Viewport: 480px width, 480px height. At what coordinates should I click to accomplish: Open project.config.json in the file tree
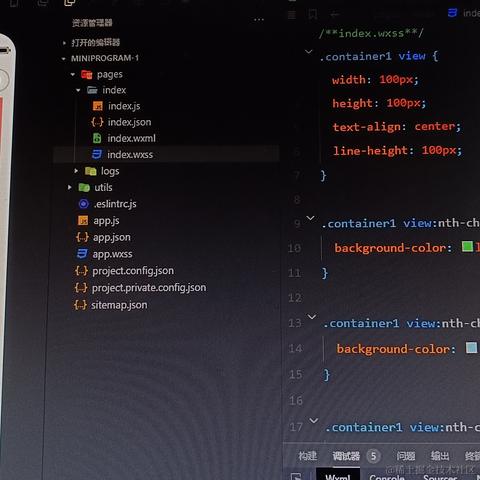[x=133, y=271]
